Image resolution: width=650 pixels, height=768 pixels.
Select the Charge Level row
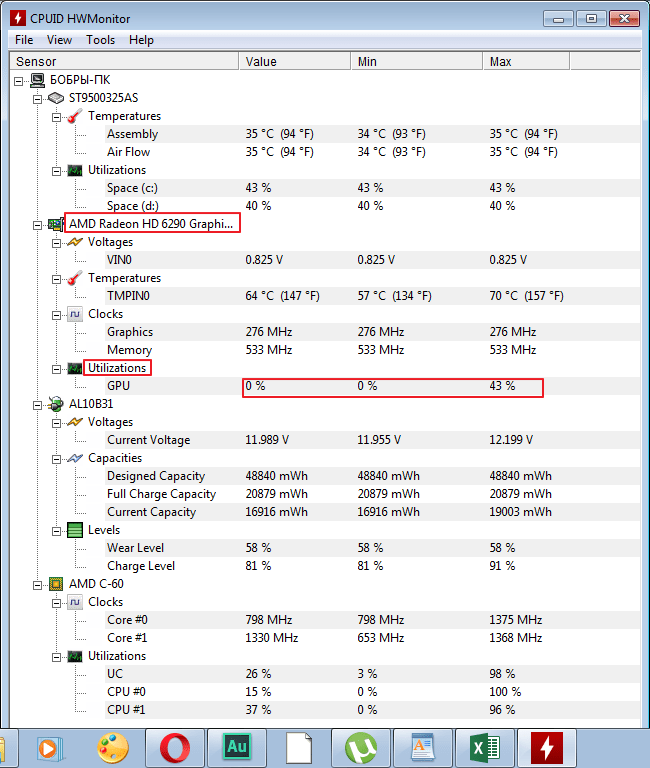coord(372,566)
